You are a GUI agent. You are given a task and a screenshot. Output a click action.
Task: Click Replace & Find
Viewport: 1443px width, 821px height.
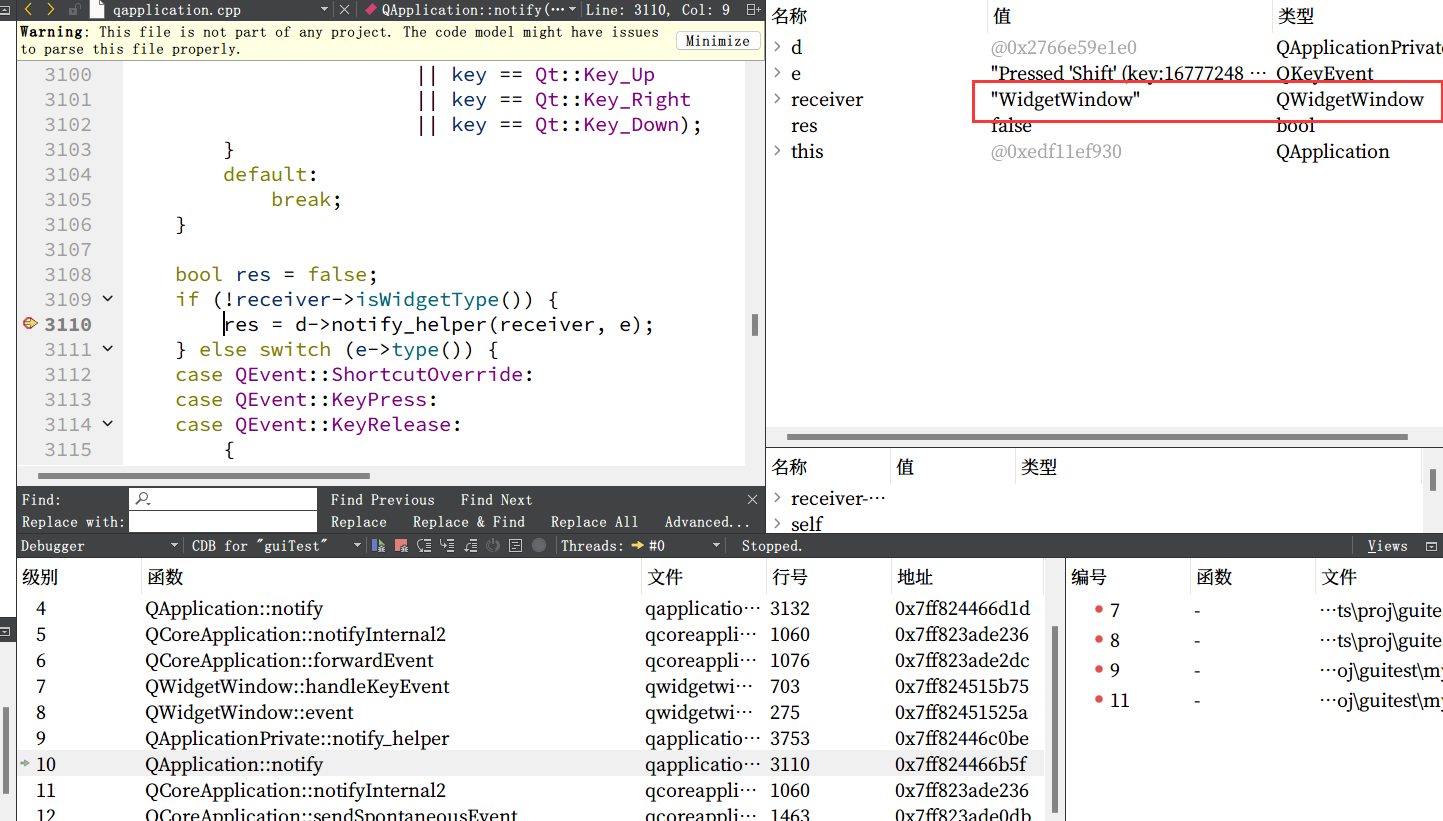pyautogui.click(x=468, y=522)
